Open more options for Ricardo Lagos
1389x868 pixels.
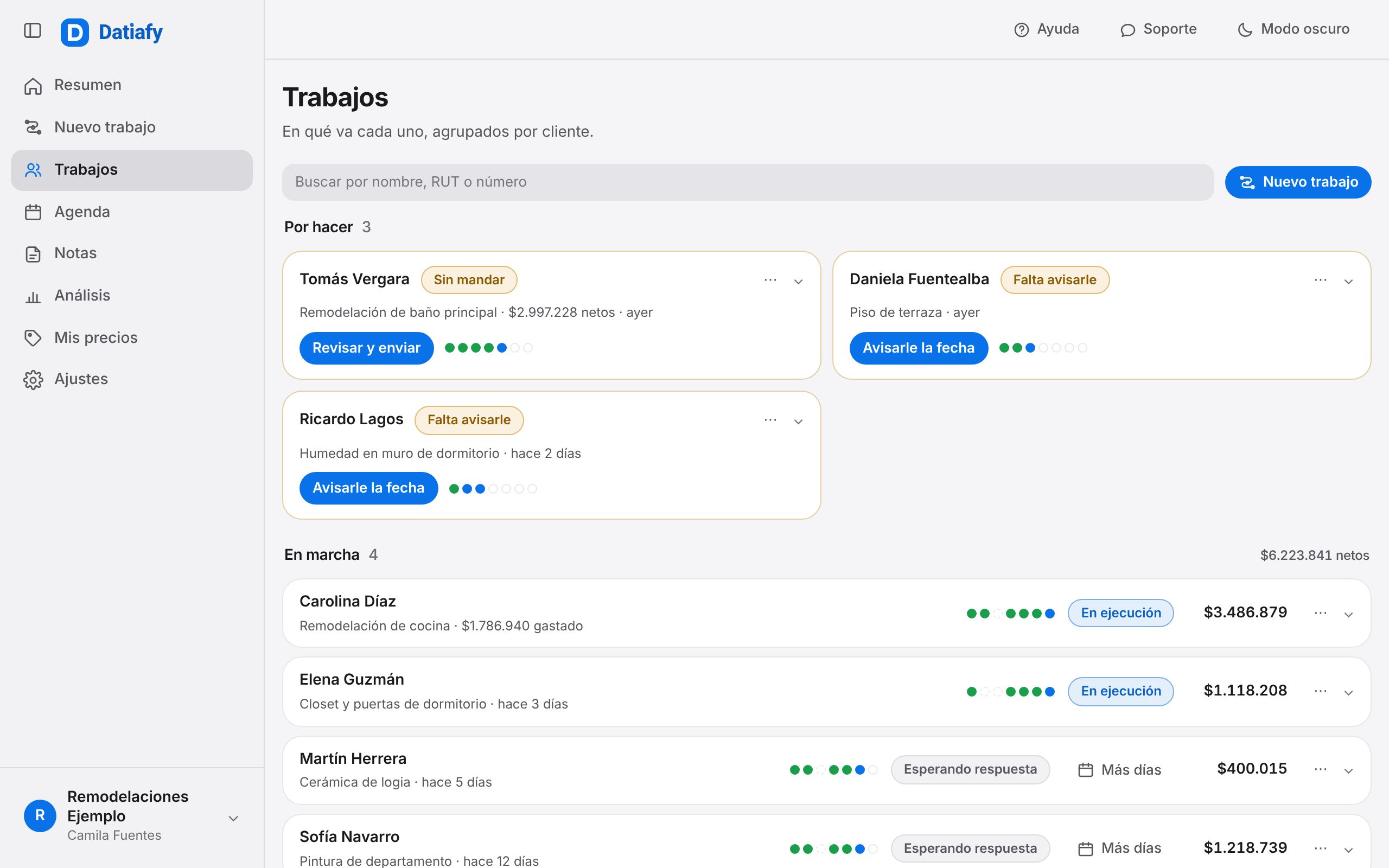point(770,420)
